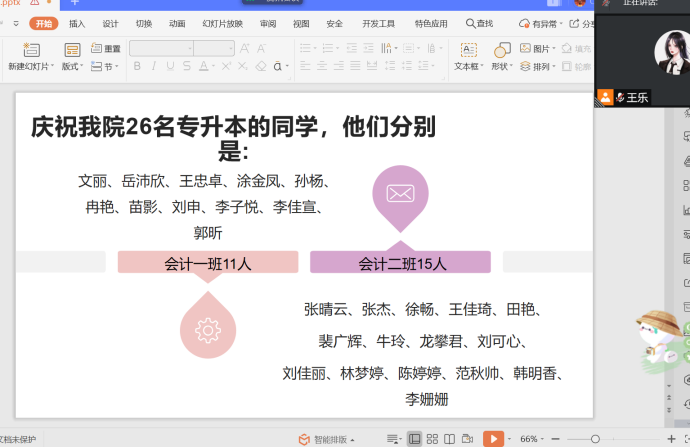
Task: Switch to slide sorter grid view
Action: tap(432, 439)
